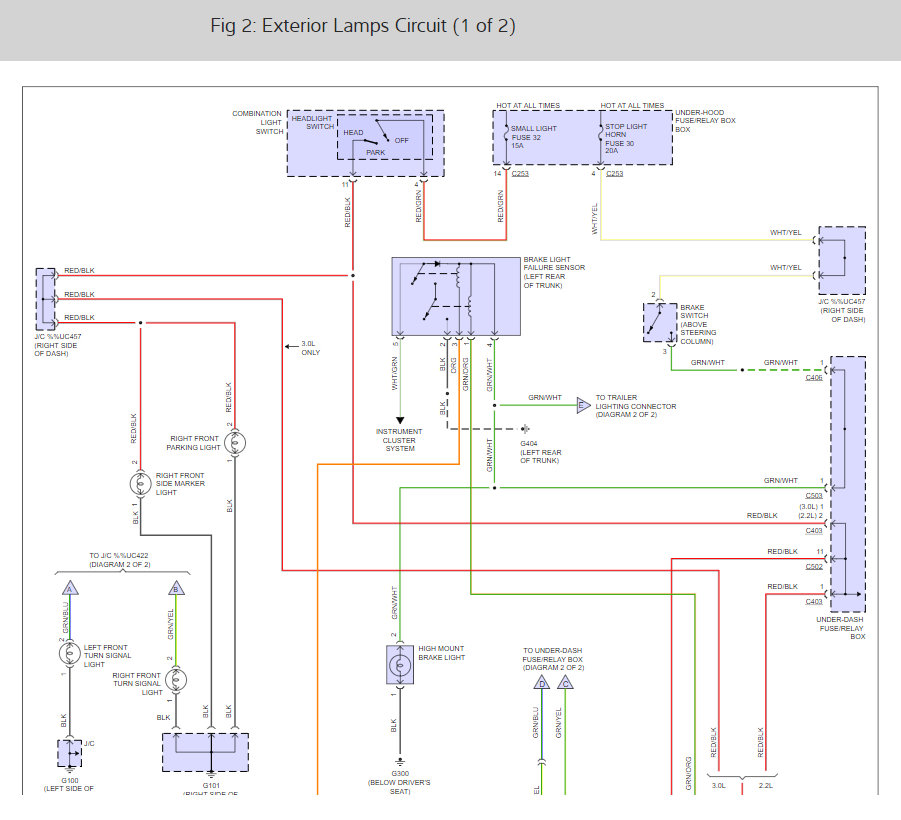Click the G300 (BELOW DRIVER'S SEAT) label
Image resolution: width=901 pixels, height=820 pixels.
(399, 783)
